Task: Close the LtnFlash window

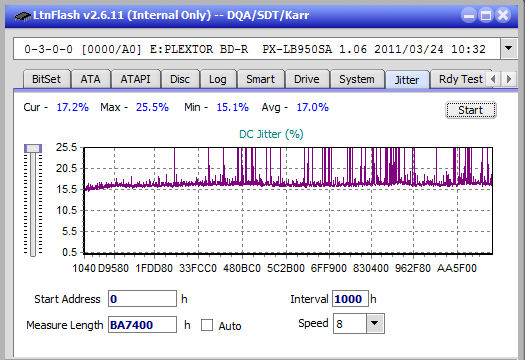Action: click(x=503, y=15)
